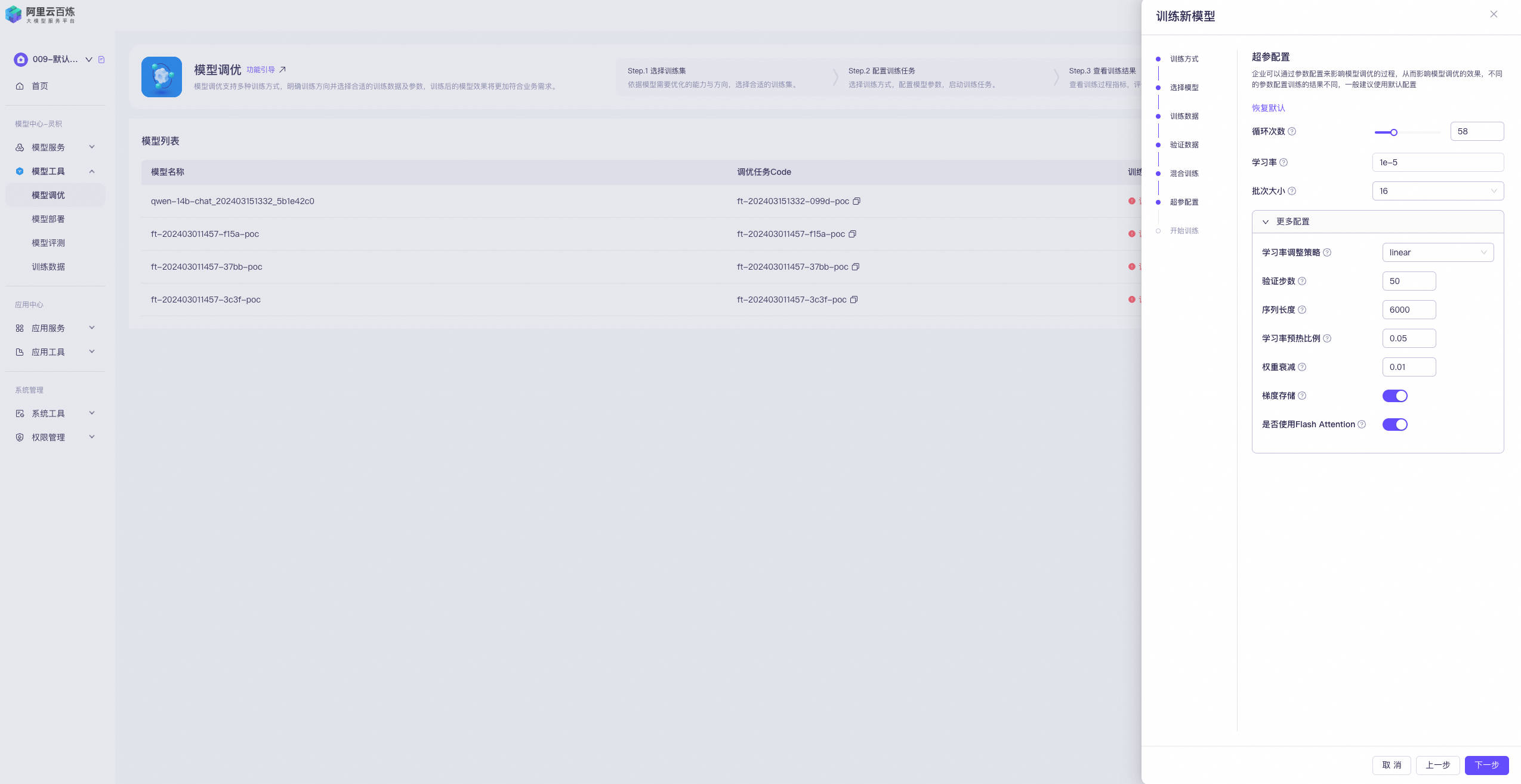
Task: Open model qwen-14b-chat_202403151332_5b1e42c0
Action: (233, 201)
